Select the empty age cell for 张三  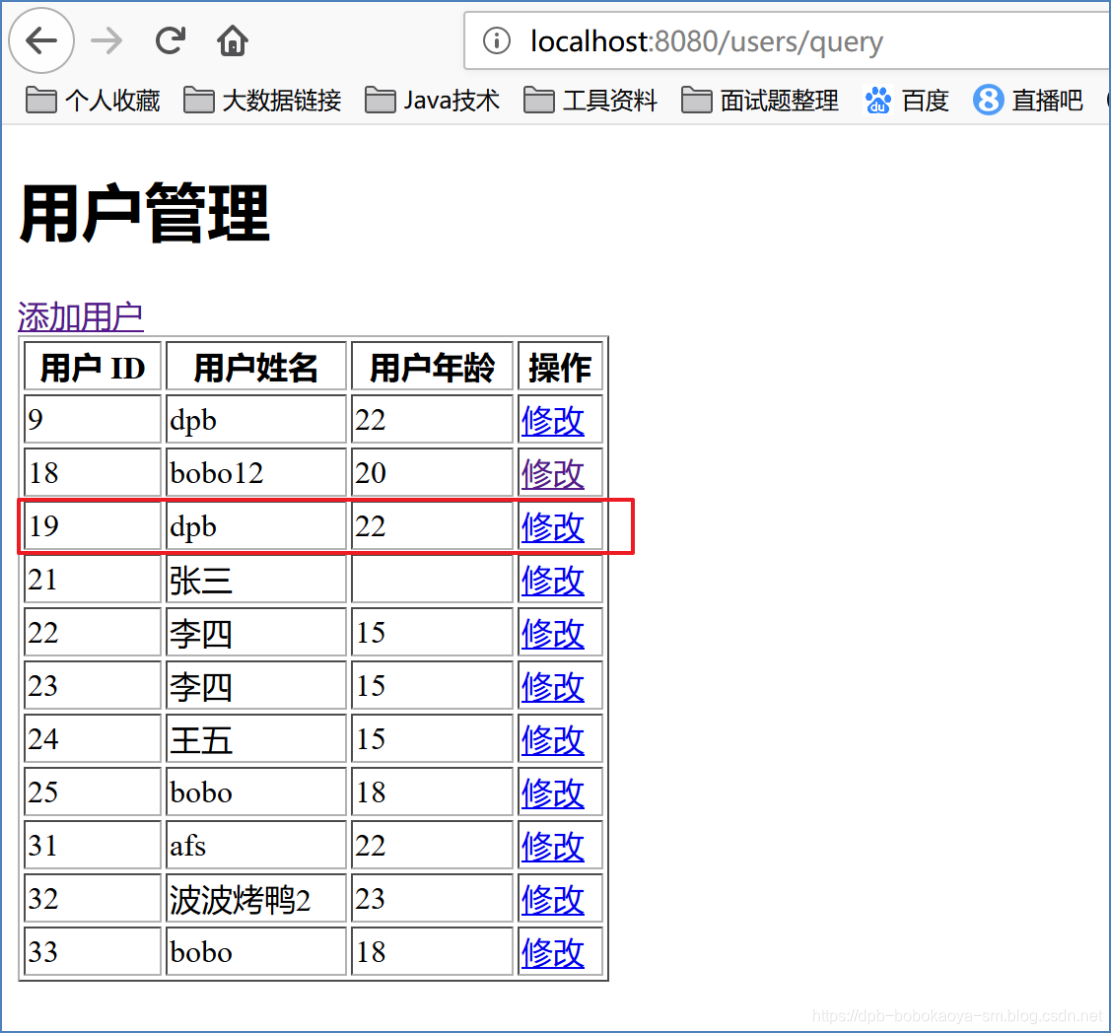pos(432,579)
